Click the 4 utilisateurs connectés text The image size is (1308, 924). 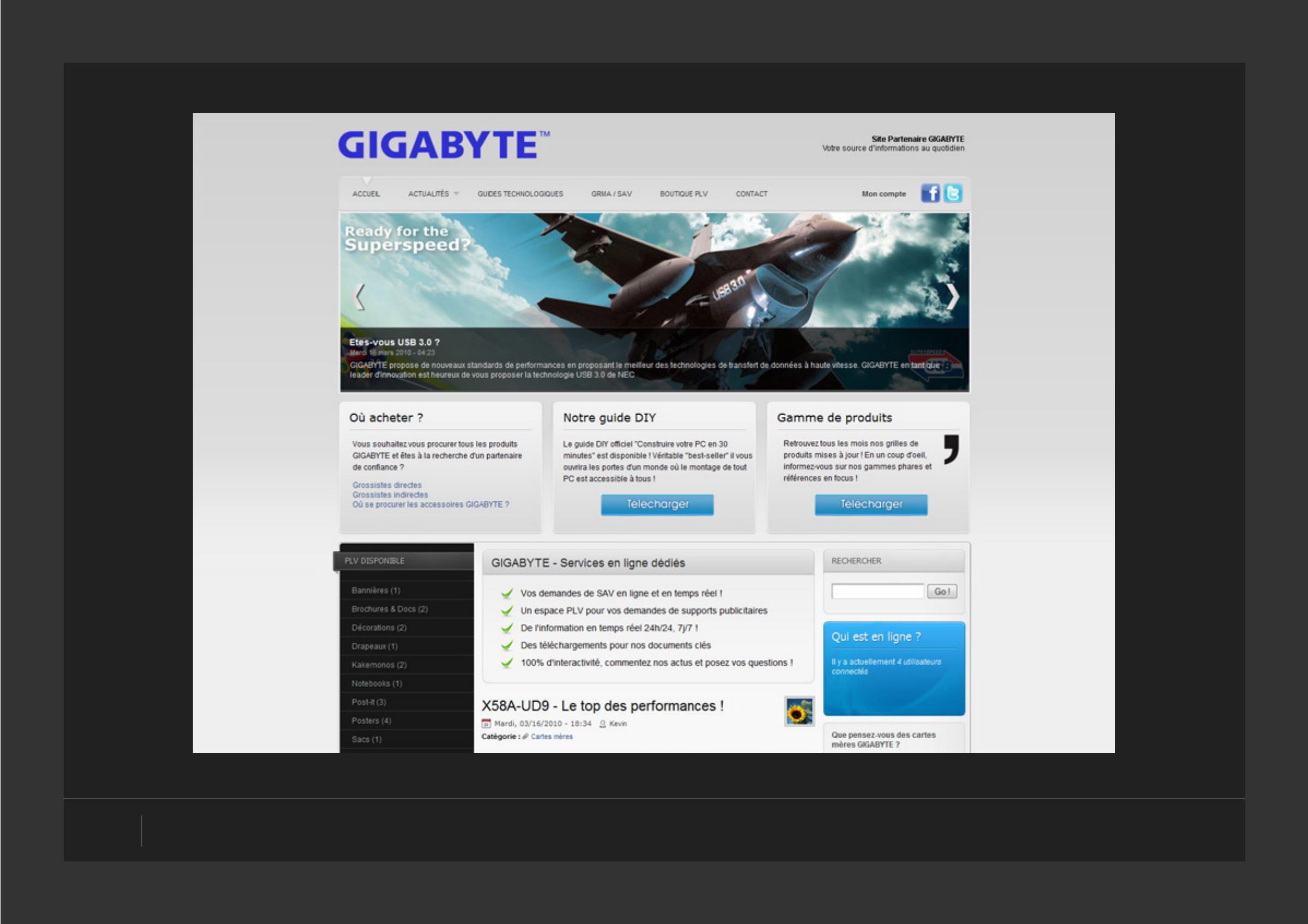click(886, 667)
